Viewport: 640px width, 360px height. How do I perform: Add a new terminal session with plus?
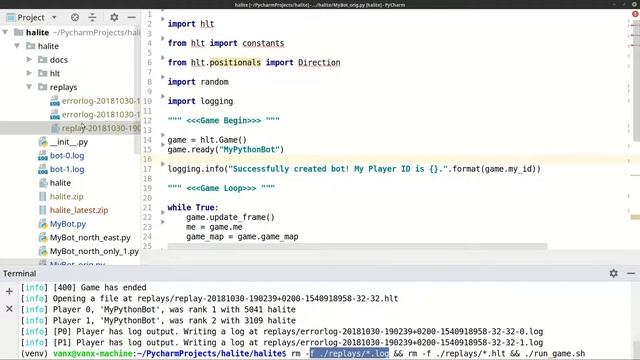[x=9, y=291]
